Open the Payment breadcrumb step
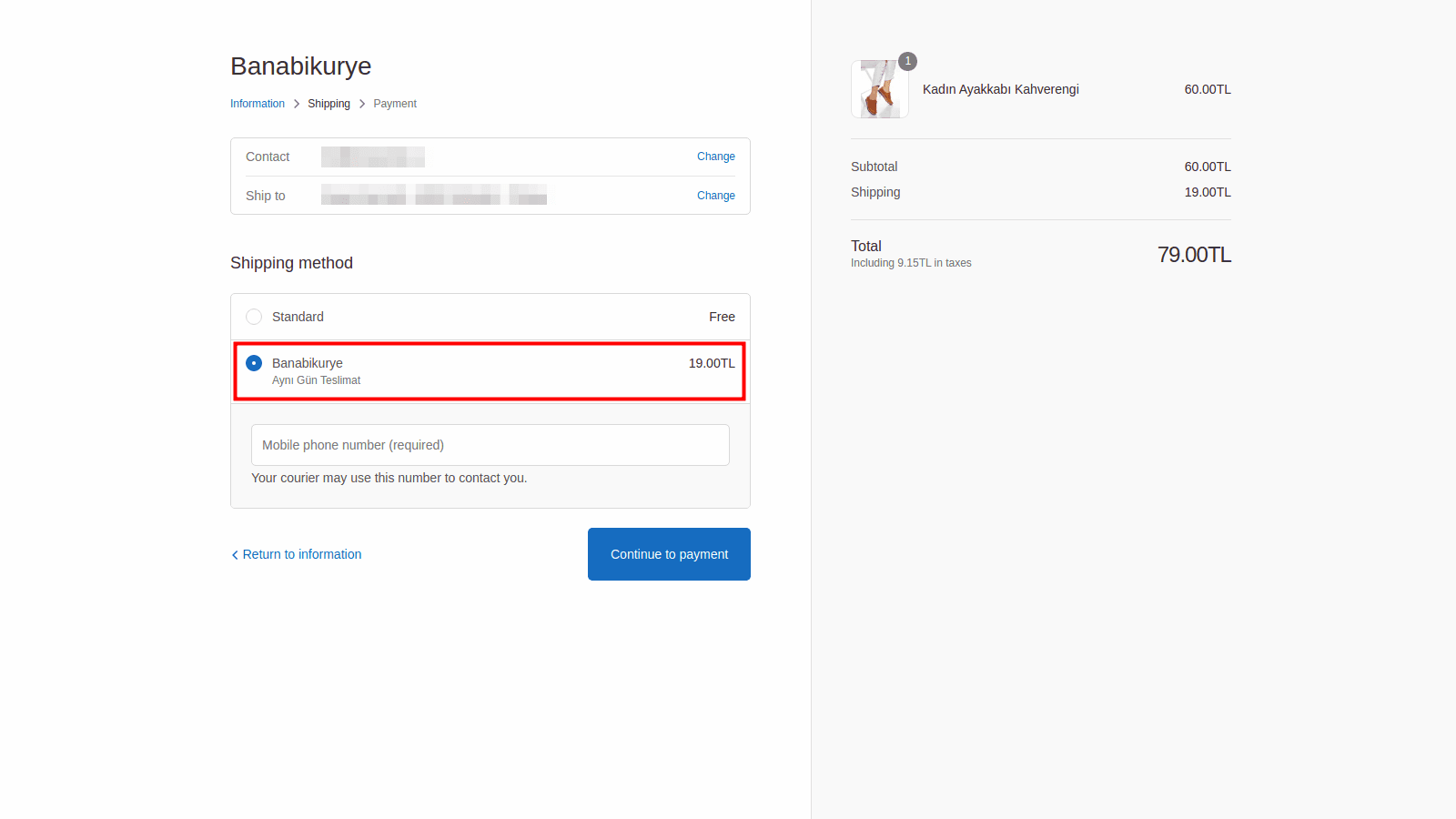1456x819 pixels. pyautogui.click(x=395, y=104)
